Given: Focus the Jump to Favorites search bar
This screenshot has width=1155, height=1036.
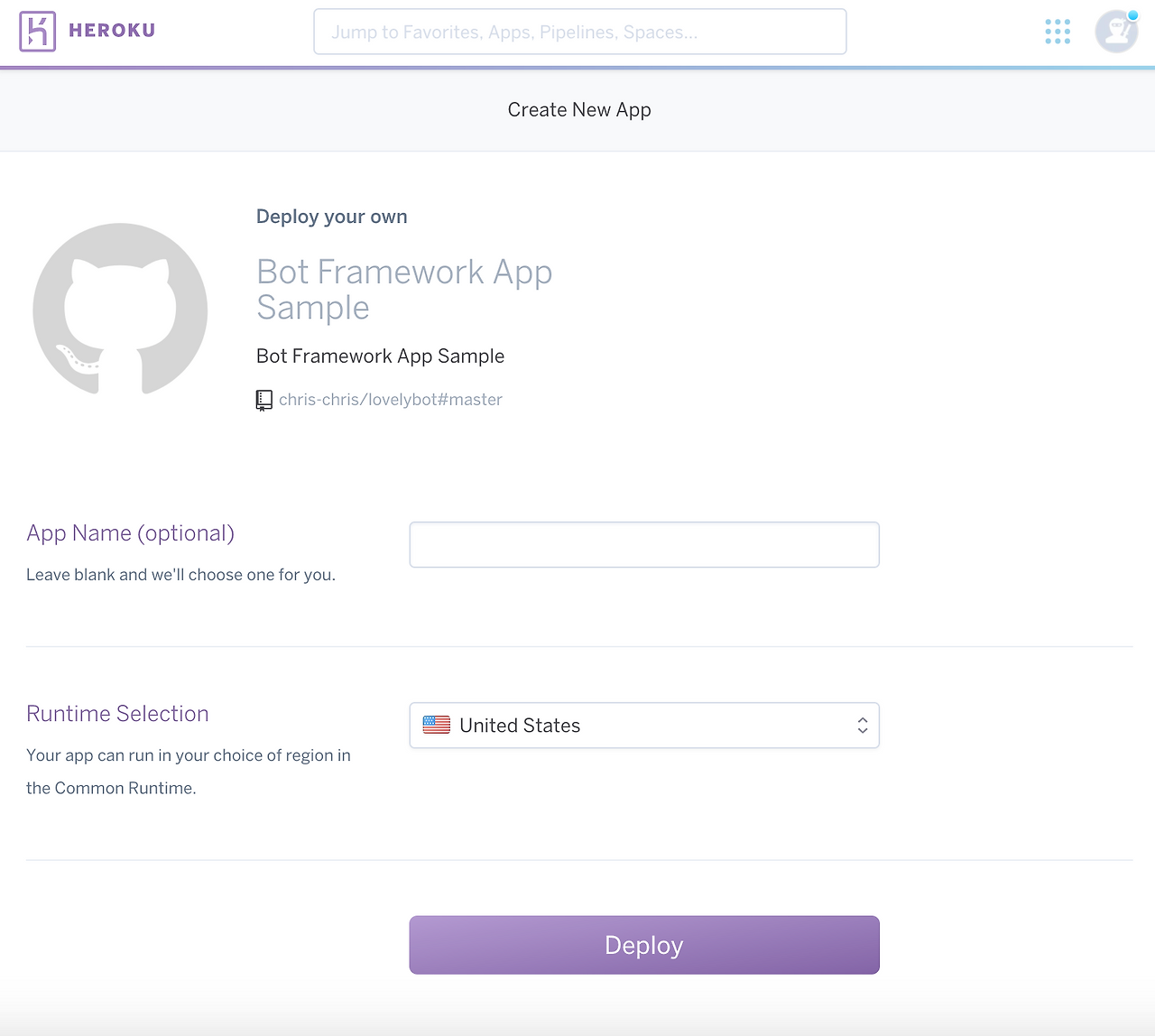Looking at the screenshot, I should [x=579, y=31].
